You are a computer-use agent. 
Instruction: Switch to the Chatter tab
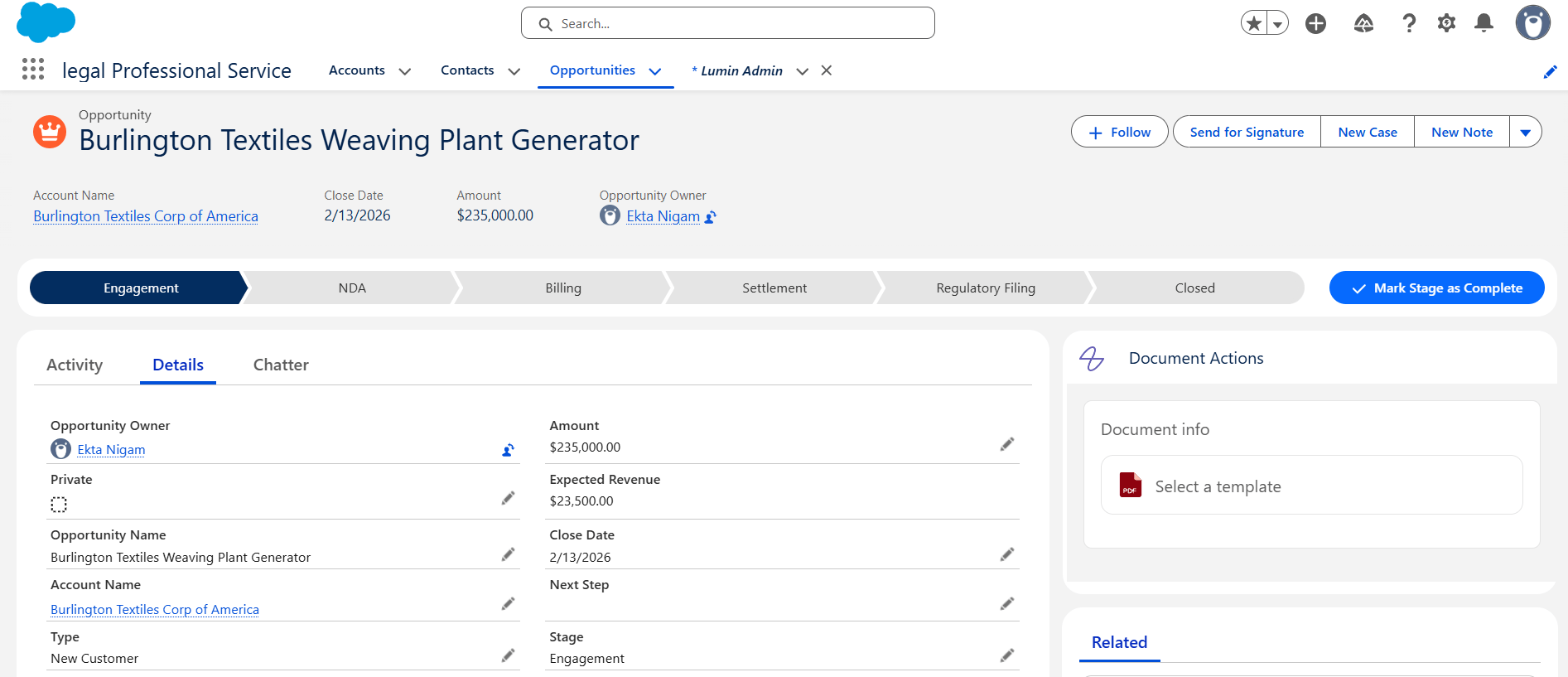[281, 365]
